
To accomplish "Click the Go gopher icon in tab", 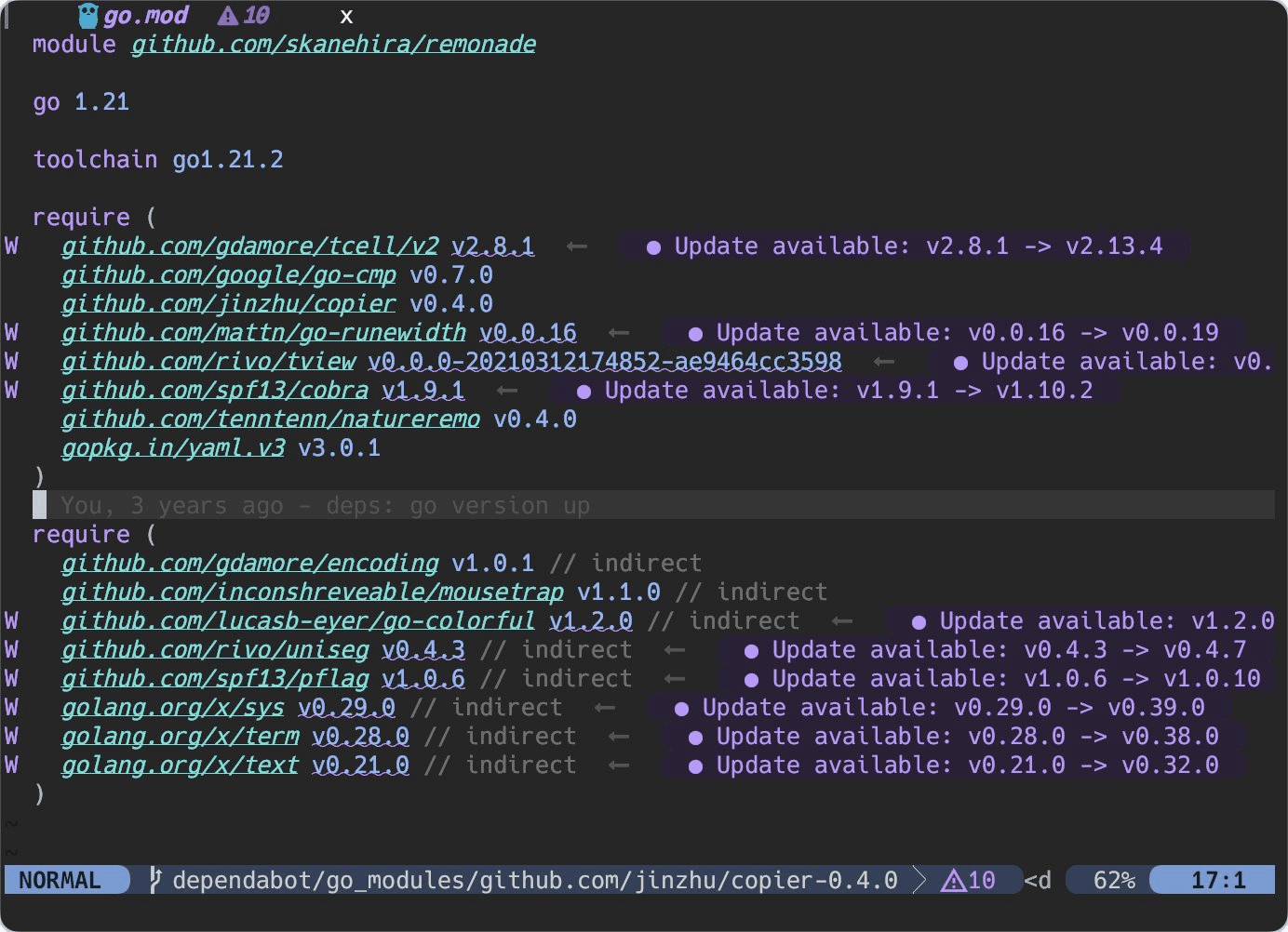I will coord(88,16).
